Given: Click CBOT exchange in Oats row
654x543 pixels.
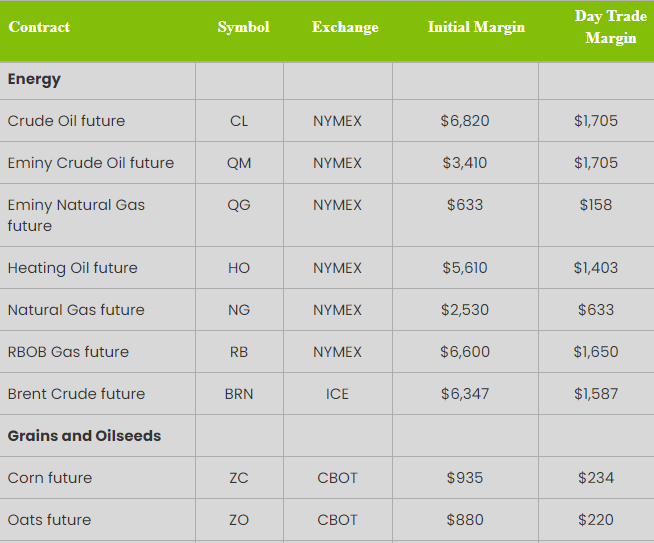Looking at the screenshot, I should pyautogui.click(x=337, y=520).
